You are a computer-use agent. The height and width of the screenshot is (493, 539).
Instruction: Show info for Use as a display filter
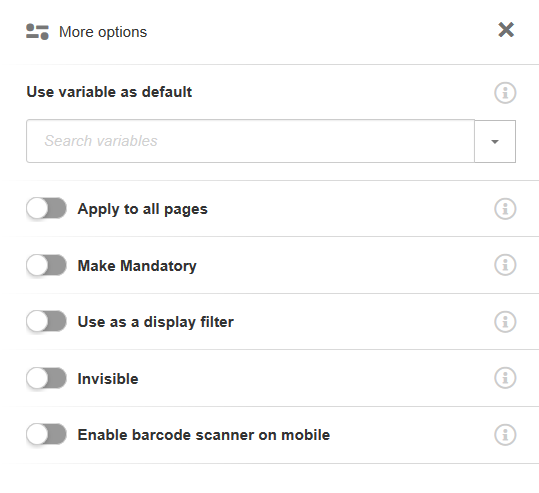click(505, 322)
